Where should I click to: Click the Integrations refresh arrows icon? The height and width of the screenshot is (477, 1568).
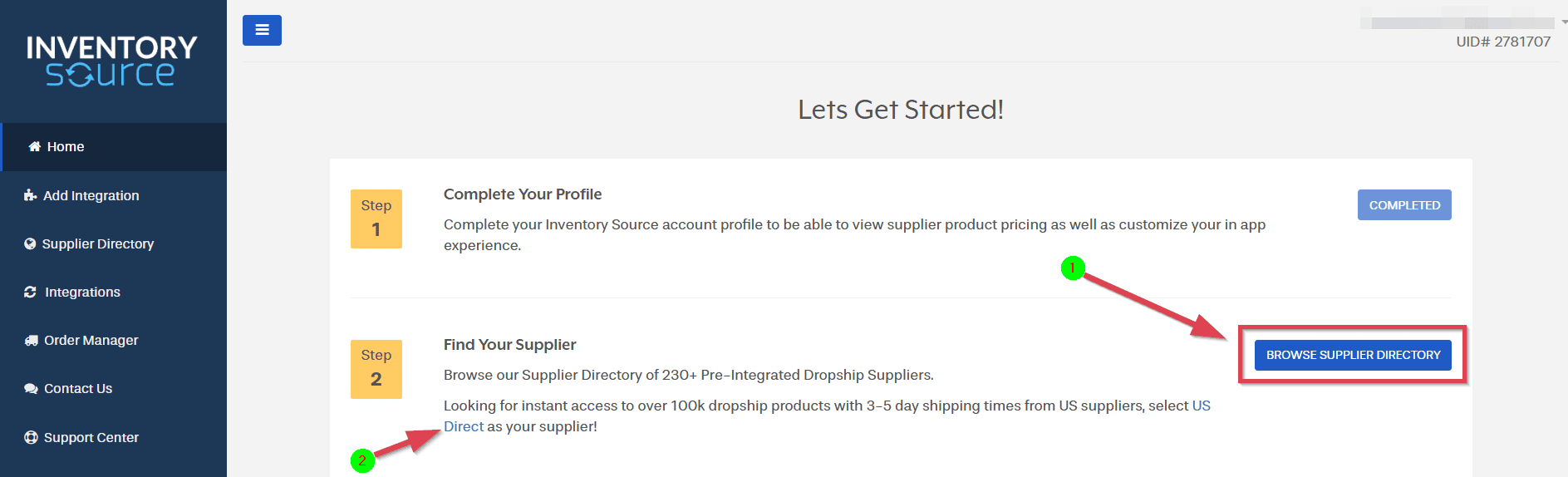tap(31, 292)
